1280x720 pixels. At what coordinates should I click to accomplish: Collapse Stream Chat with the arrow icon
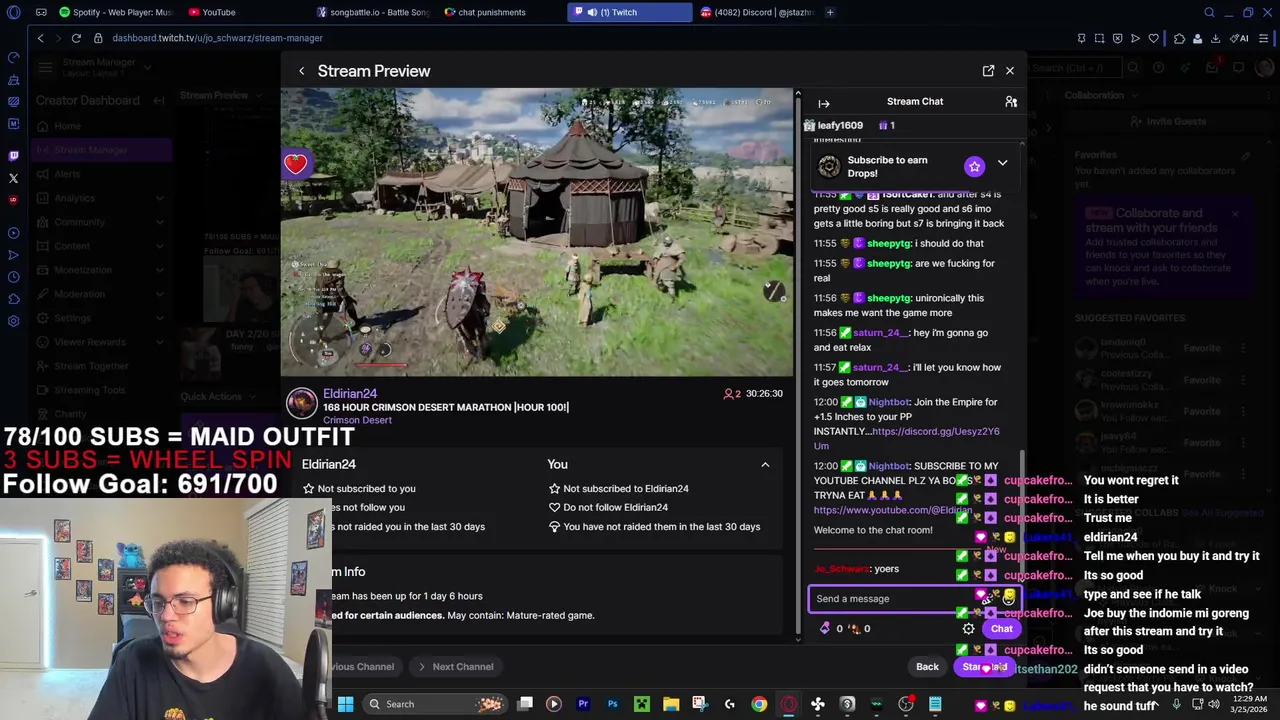(824, 103)
